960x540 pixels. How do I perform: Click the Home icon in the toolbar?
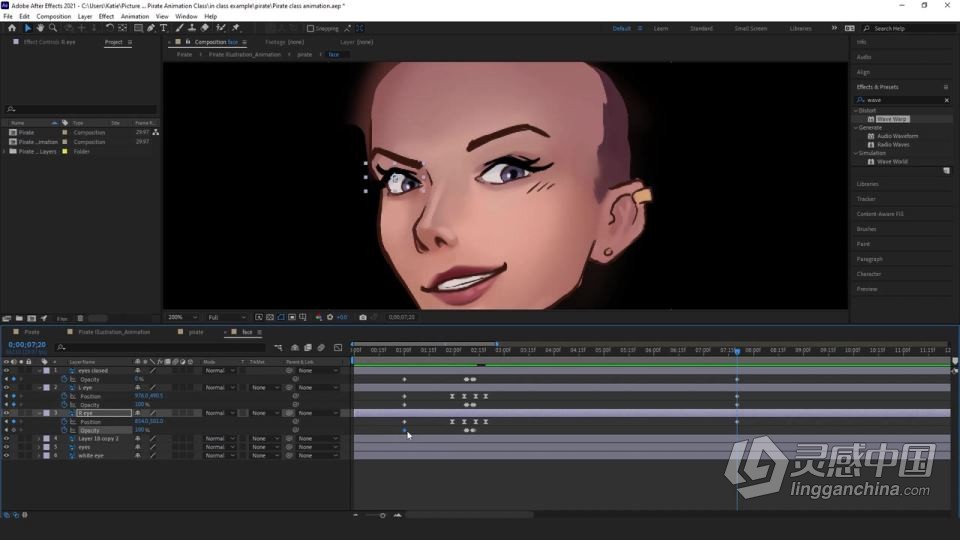[12, 28]
